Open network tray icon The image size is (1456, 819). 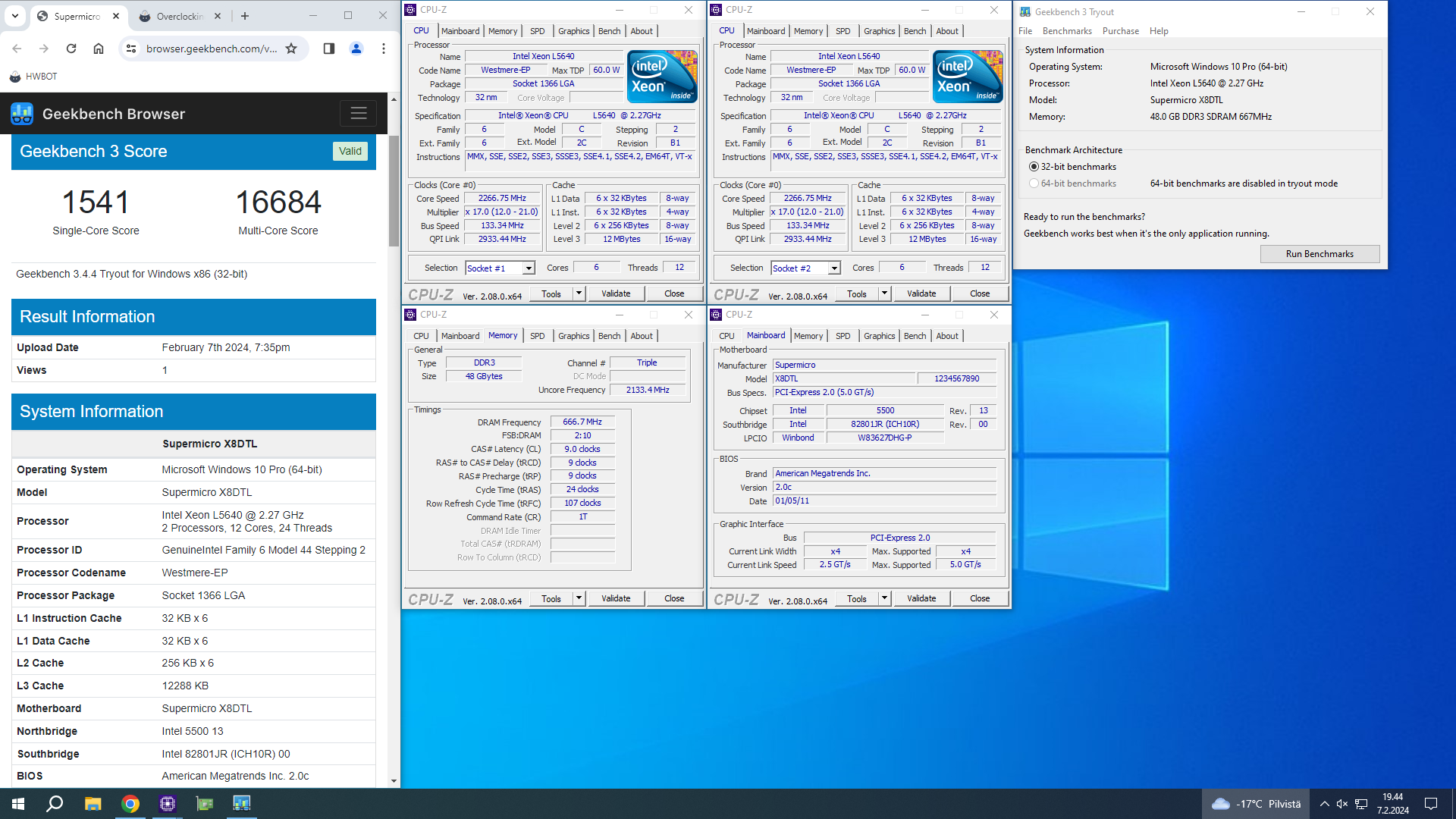tap(1362, 804)
